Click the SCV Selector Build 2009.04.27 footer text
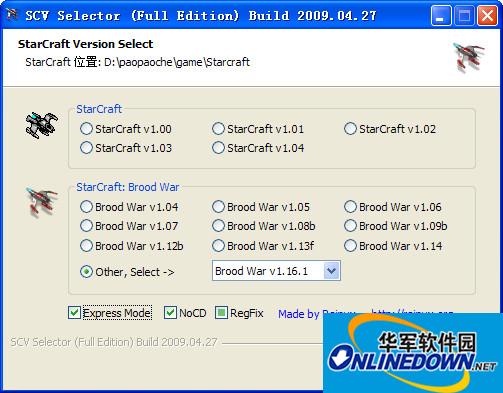Viewport: 503px width, 393px height. [114, 342]
